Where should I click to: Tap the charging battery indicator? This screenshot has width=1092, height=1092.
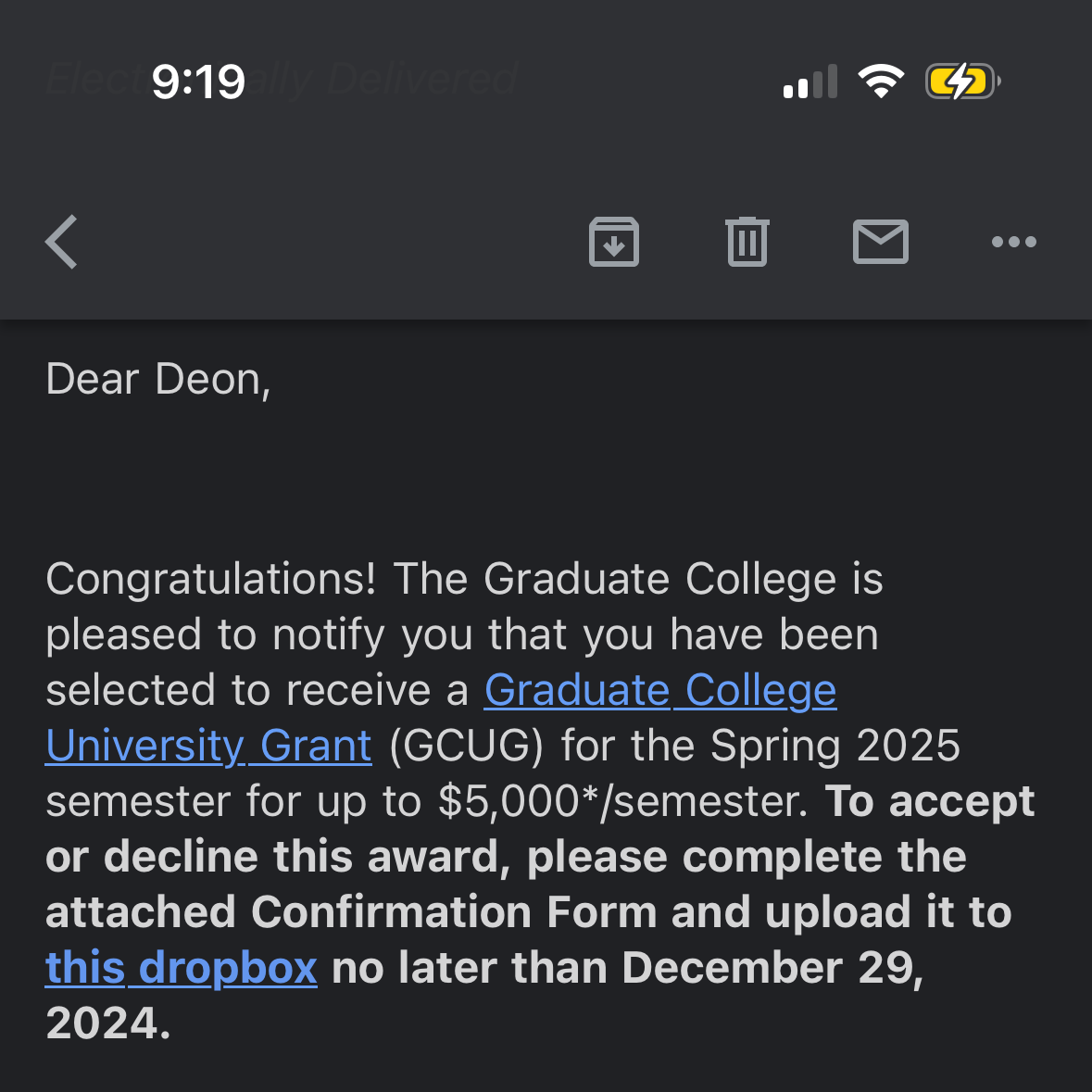click(962, 82)
